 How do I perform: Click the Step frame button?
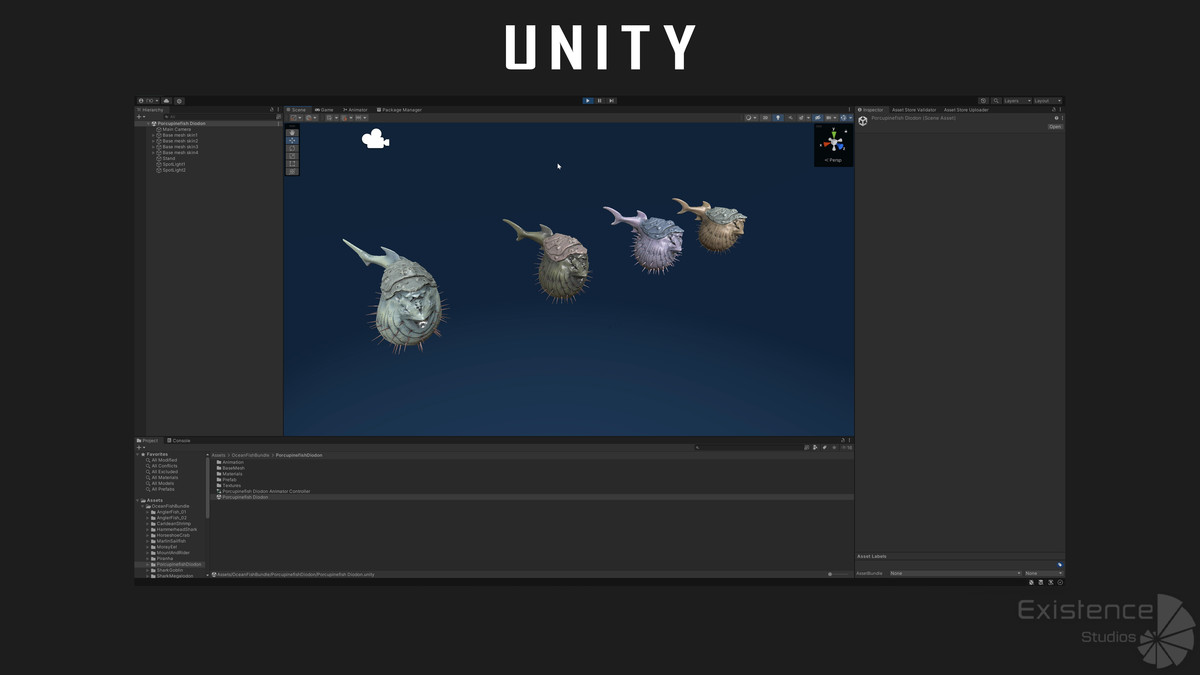click(612, 100)
